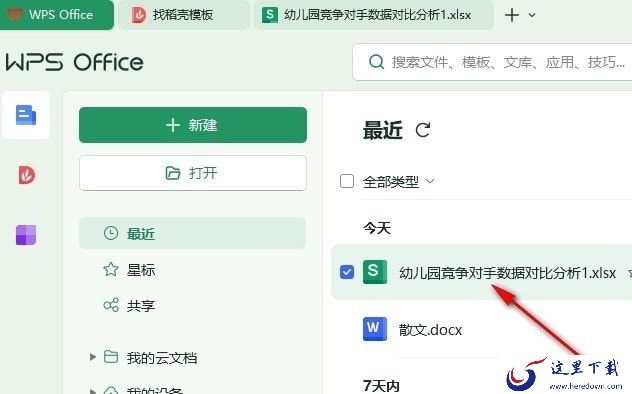Open the documents icon in left sidebar
632x394 pixels.
point(26,115)
